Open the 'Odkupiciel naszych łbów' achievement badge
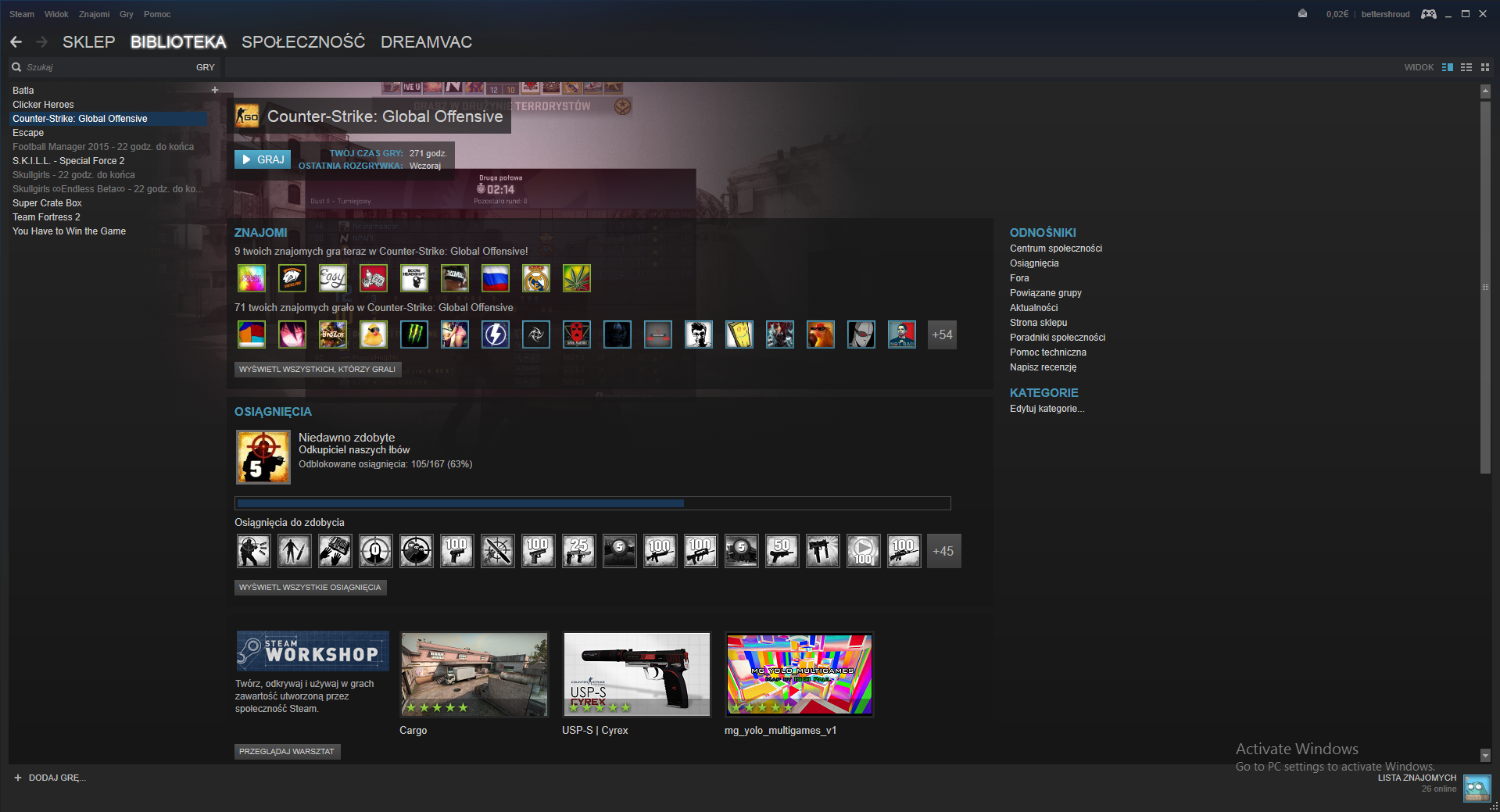Image resolution: width=1500 pixels, height=812 pixels. (x=263, y=457)
